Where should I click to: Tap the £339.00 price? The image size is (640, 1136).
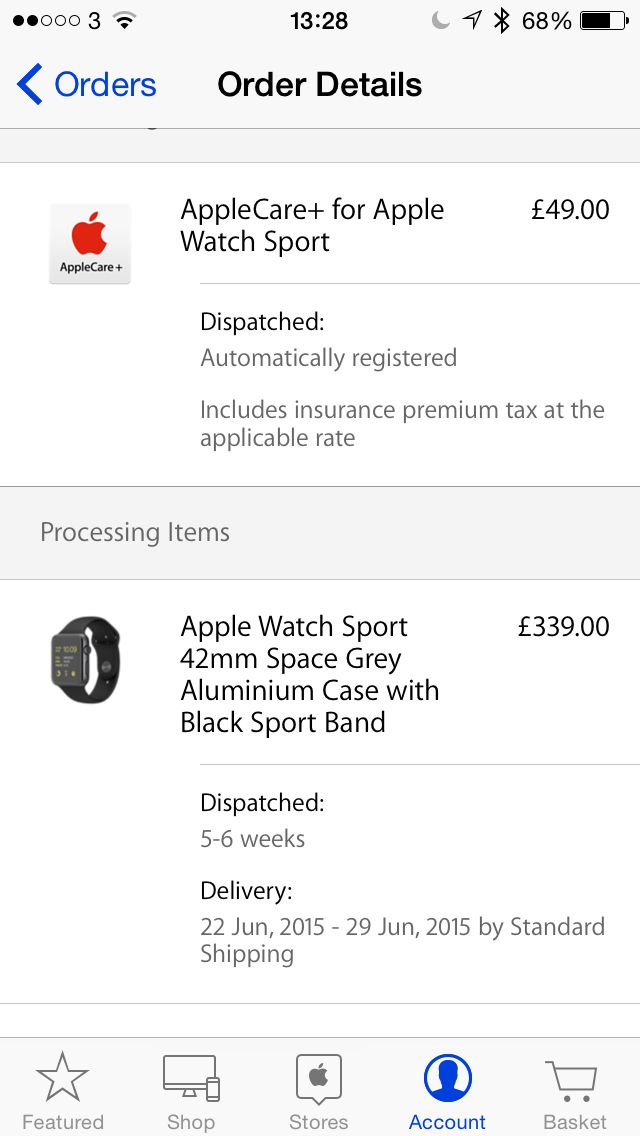563,627
